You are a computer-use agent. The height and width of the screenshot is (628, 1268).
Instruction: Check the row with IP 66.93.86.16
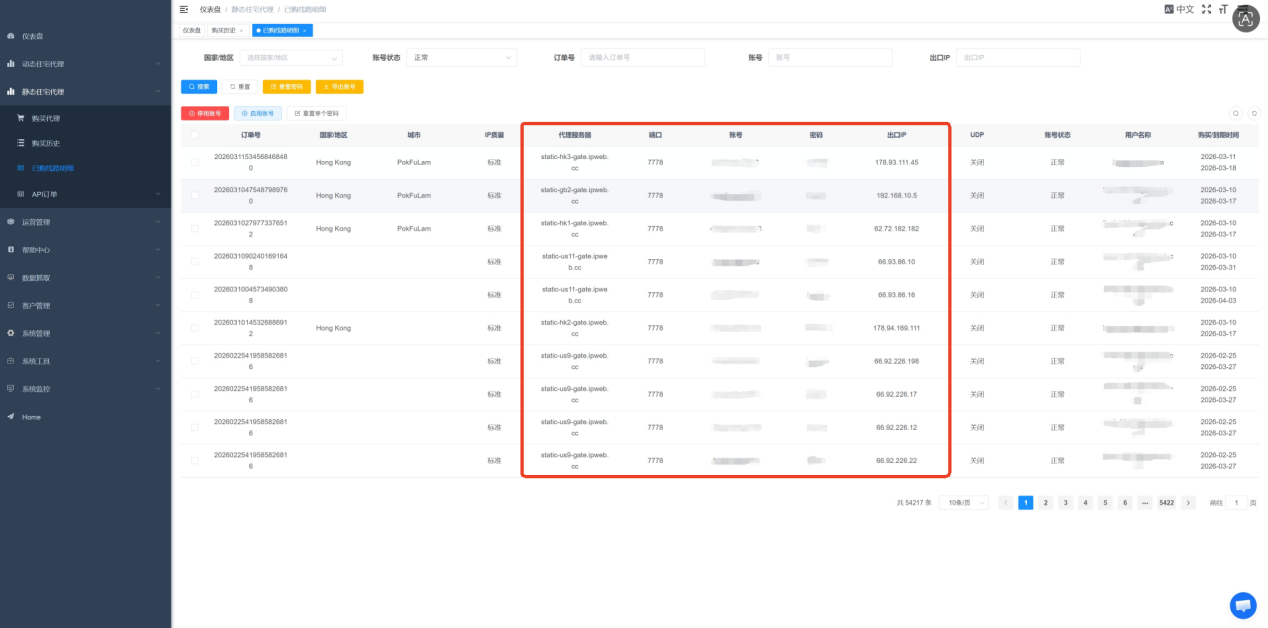(x=195, y=294)
